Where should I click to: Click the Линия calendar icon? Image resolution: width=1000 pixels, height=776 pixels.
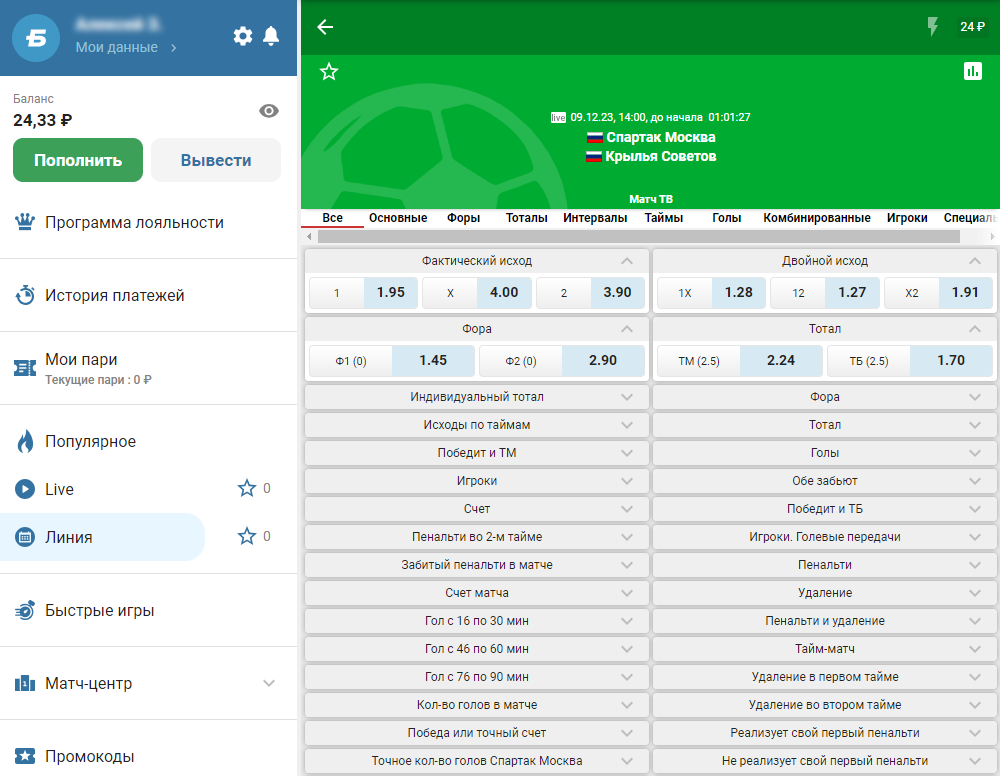pyautogui.click(x=25, y=537)
